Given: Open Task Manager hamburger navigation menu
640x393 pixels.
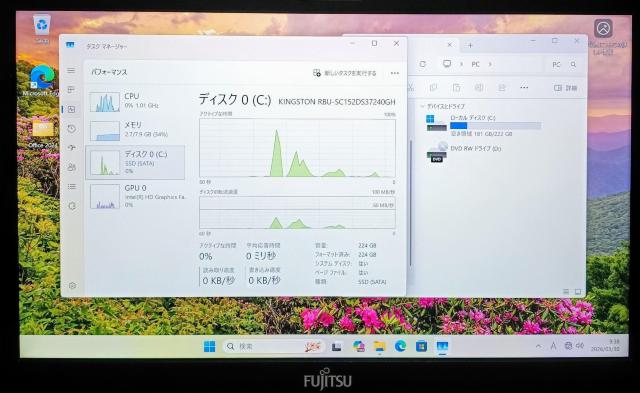Looking at the screenshot, I should click(71, 71).
